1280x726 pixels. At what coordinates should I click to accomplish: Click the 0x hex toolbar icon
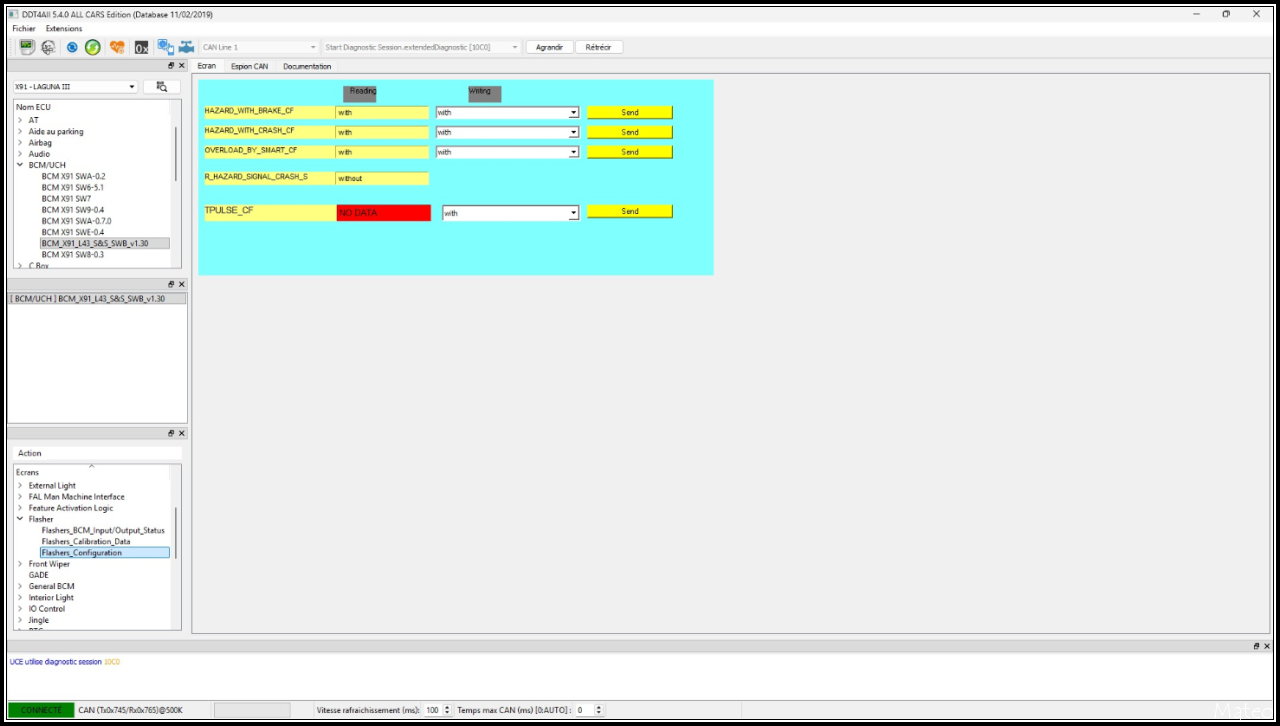(141, 47)
